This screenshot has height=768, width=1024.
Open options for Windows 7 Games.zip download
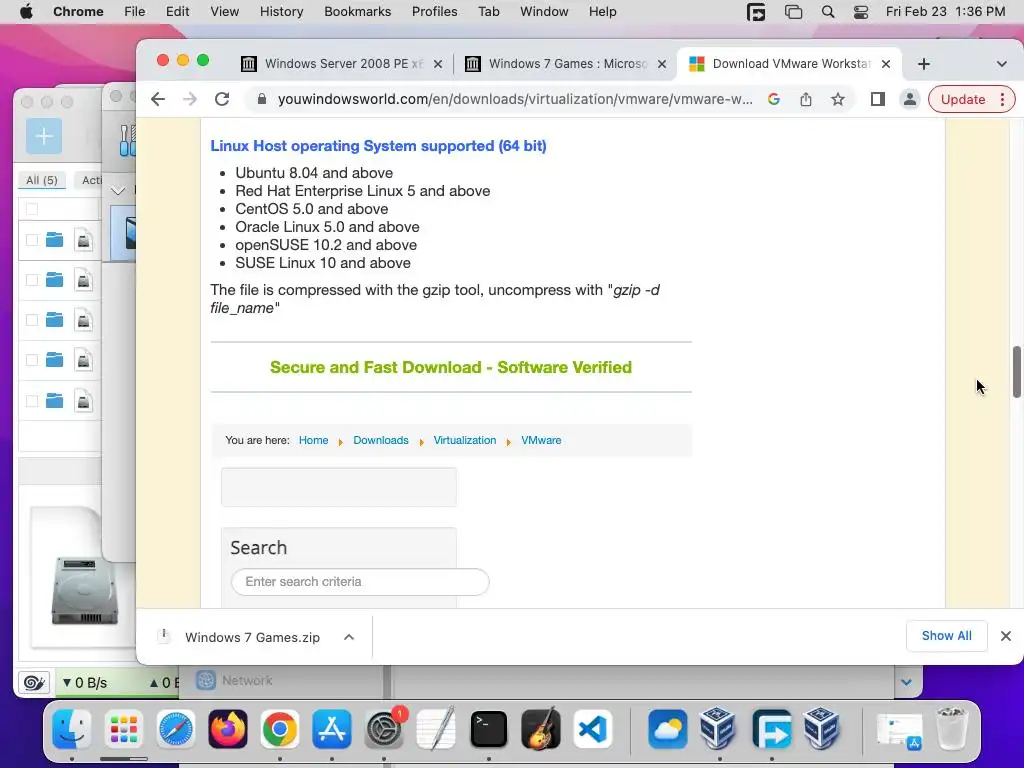pos(349,637)
